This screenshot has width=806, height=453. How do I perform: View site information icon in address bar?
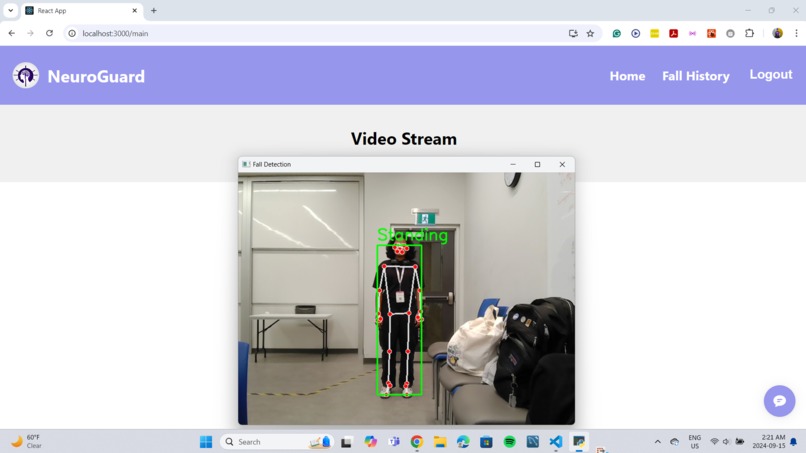coord(72,33)
